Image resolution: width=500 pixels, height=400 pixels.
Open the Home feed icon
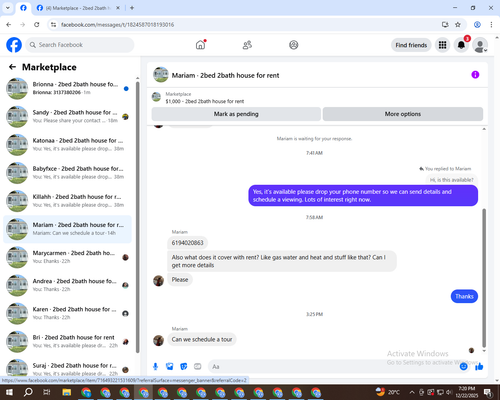point(200,45)
